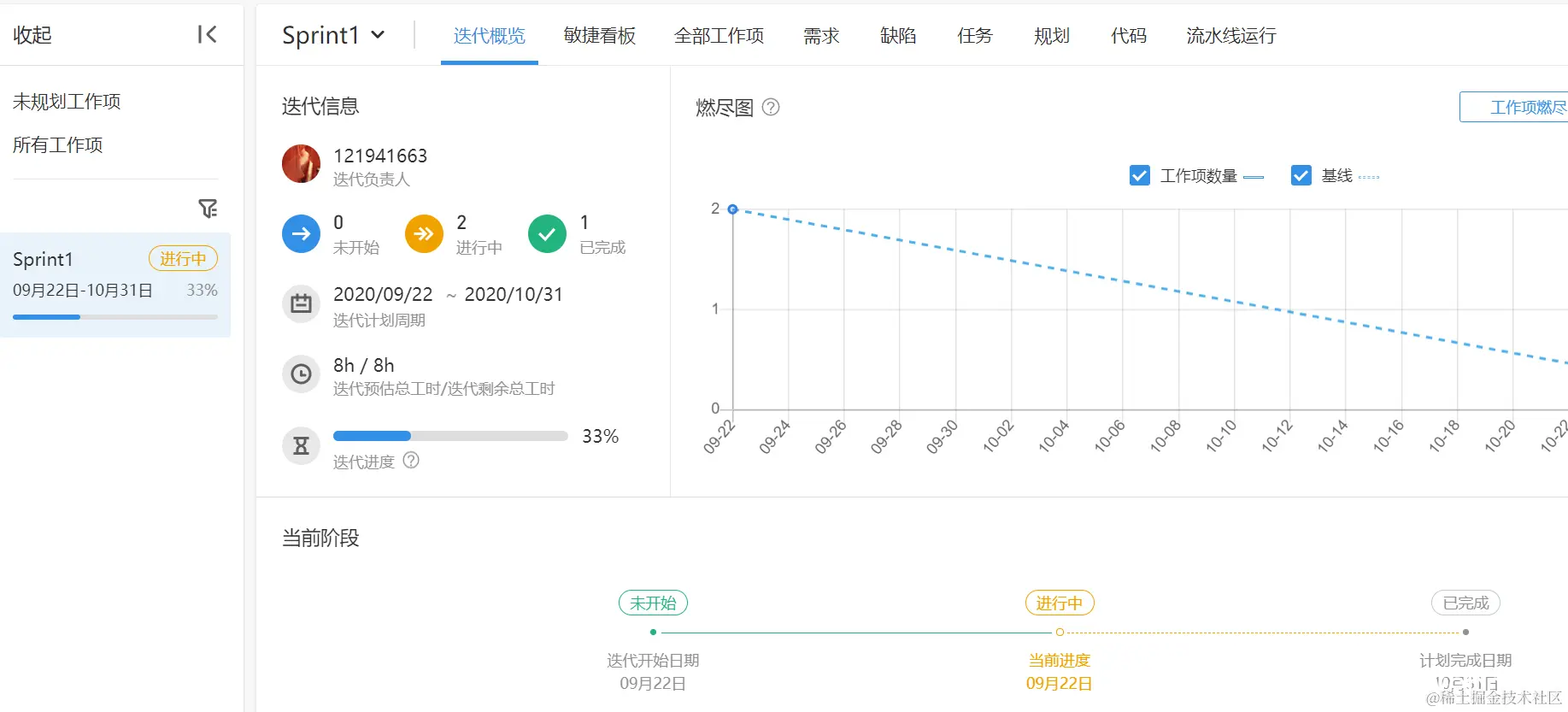The width and height of the screenshot is (1568, 712).
Task: Click the orange current-progress timeline dot
Action: (x=1060, y=633)
